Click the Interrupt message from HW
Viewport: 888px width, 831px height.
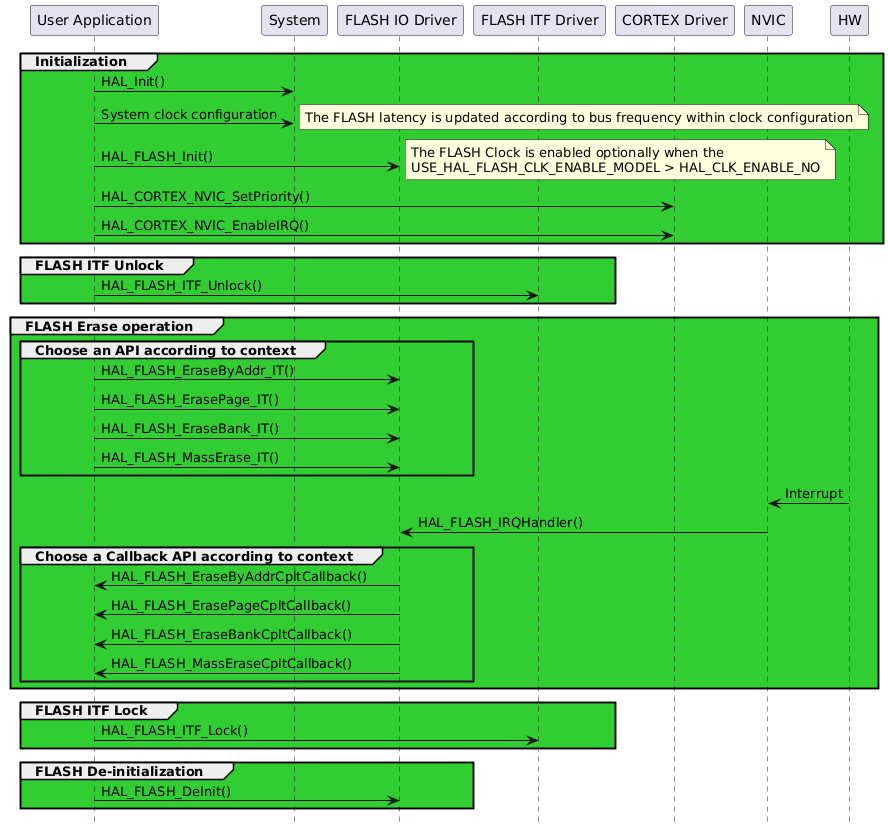point(813,493)
